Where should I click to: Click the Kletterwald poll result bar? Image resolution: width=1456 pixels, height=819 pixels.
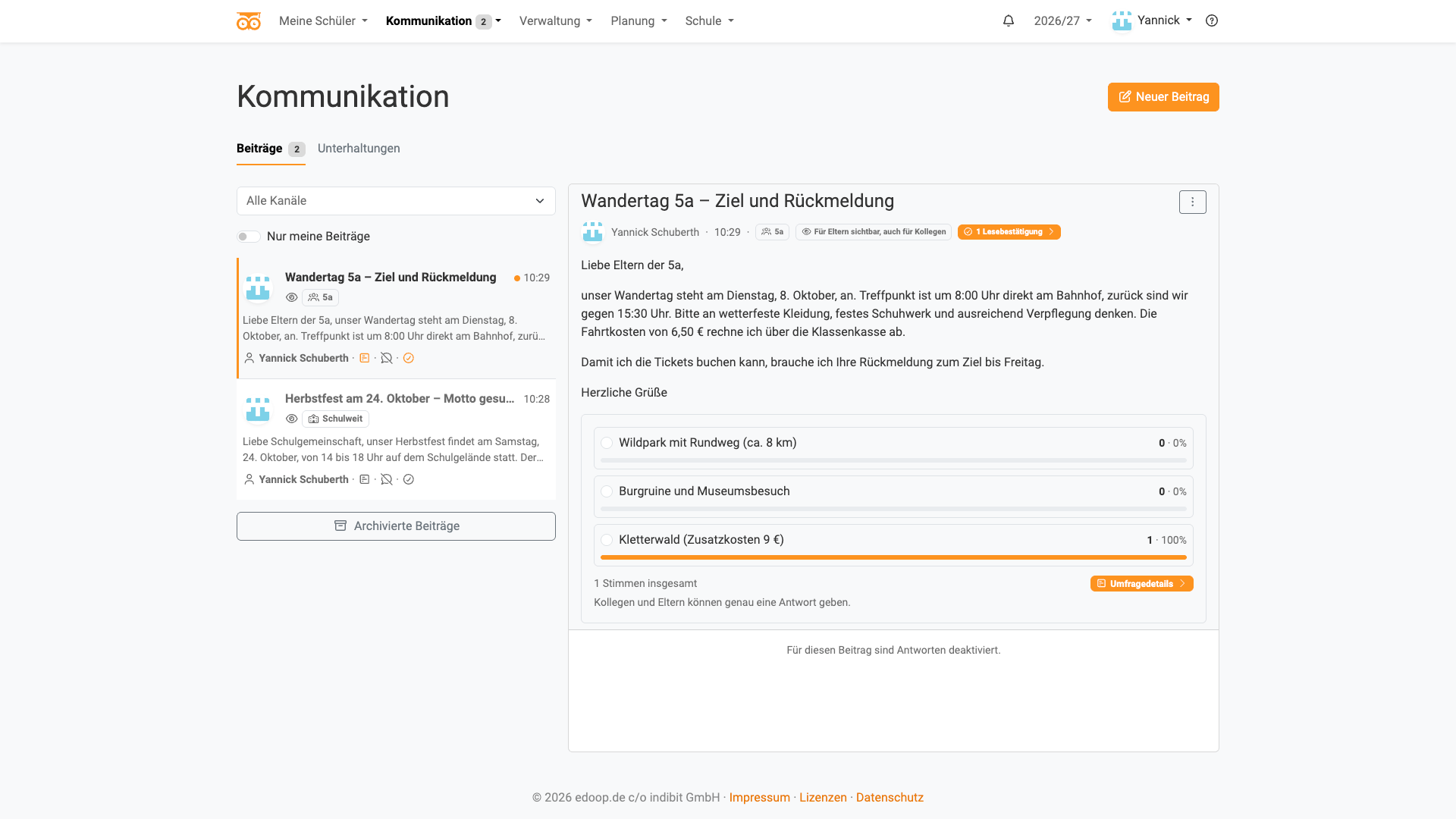click(x=893, y=557)
